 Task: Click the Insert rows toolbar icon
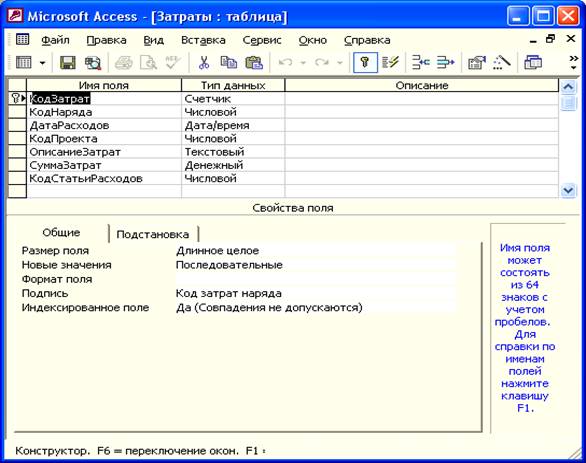coord(421,63)
